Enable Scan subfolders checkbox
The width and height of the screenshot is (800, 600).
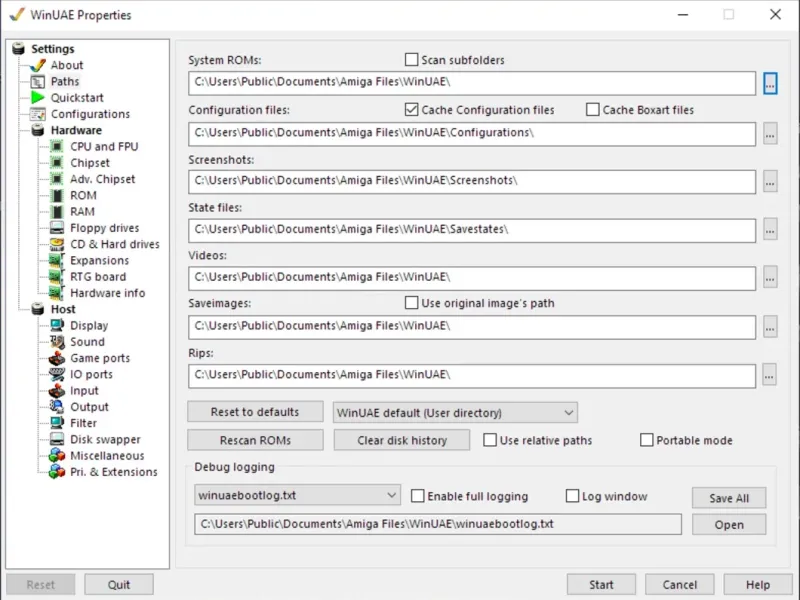click(x=411, y=60)
